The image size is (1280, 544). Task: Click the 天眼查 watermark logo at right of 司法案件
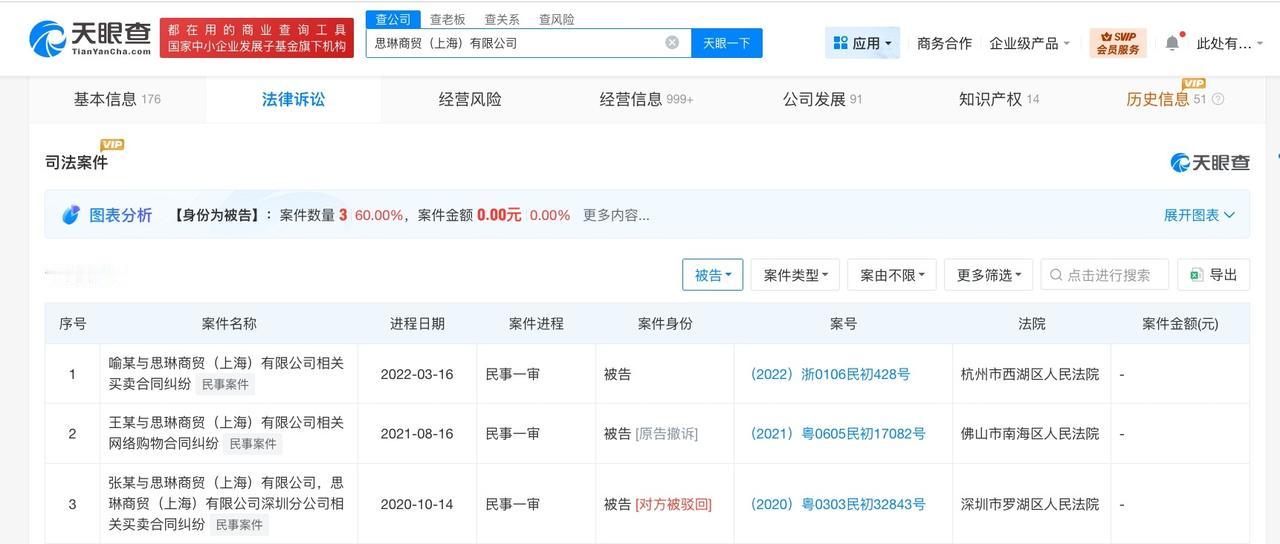tap(1210, 162)
